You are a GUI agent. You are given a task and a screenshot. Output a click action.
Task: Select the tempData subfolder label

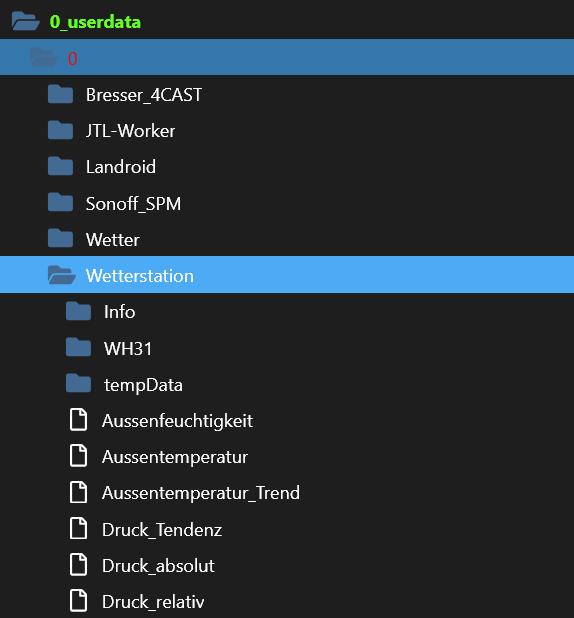tap(143, 385)
